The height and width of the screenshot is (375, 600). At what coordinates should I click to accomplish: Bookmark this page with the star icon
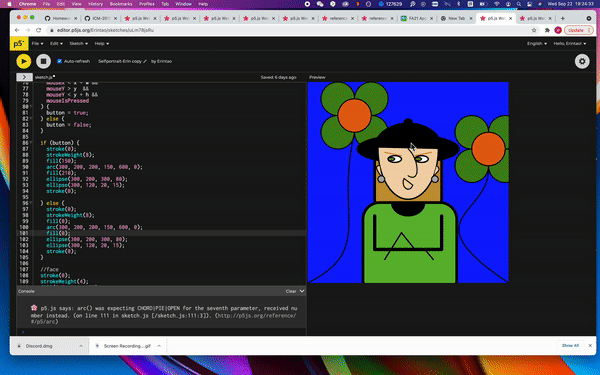click(534, 30)
